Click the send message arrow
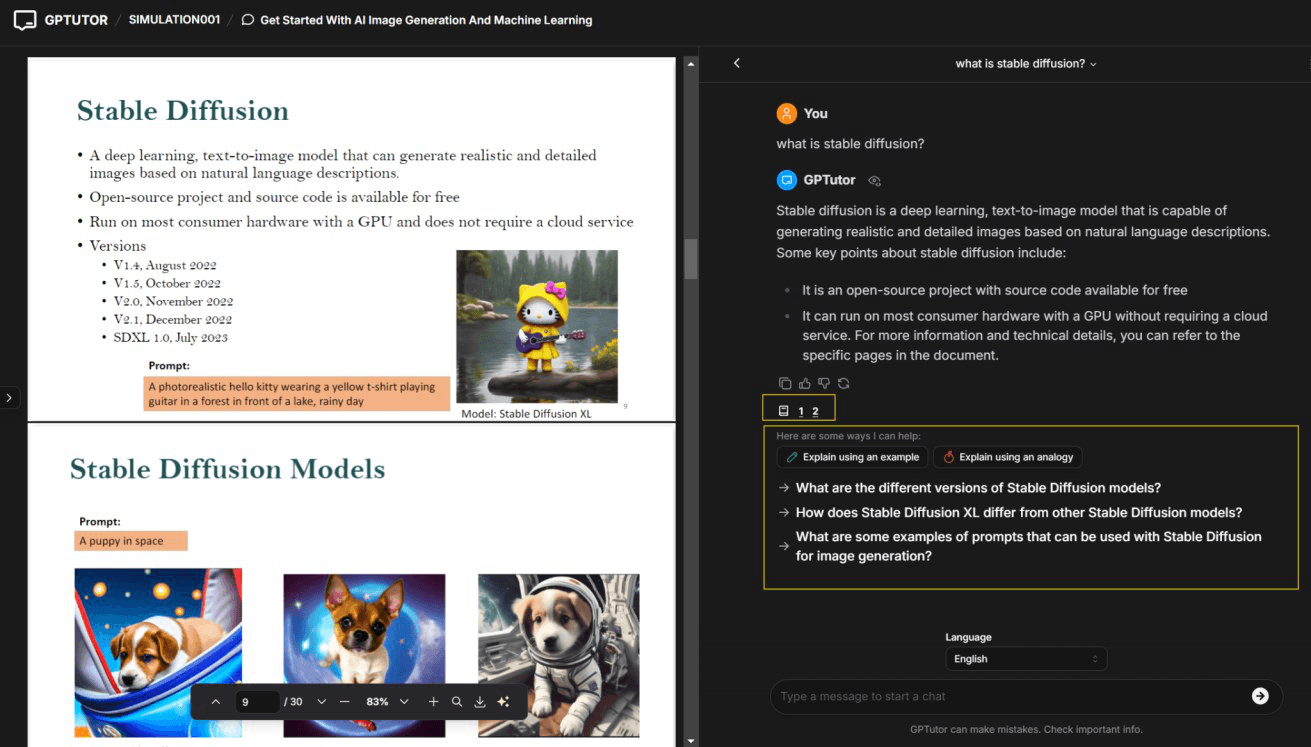1311x747 pixels. [1260, 696]
